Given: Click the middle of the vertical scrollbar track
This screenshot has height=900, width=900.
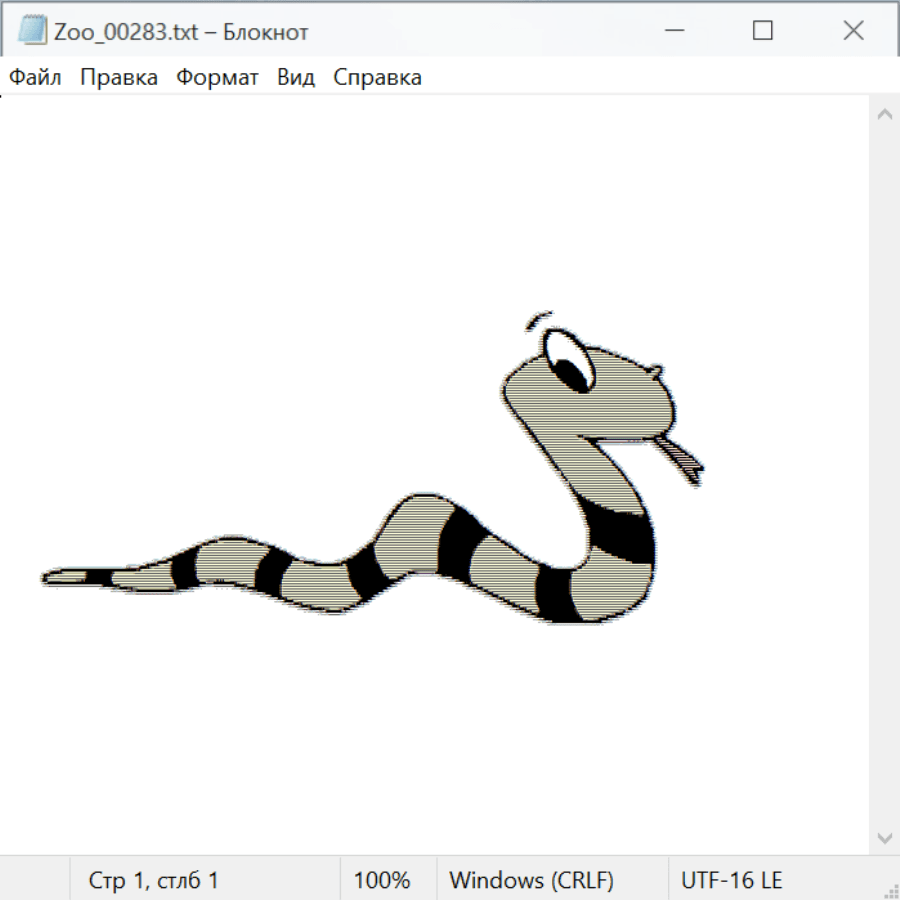Looking at the screenshot, I should (884, 476).
